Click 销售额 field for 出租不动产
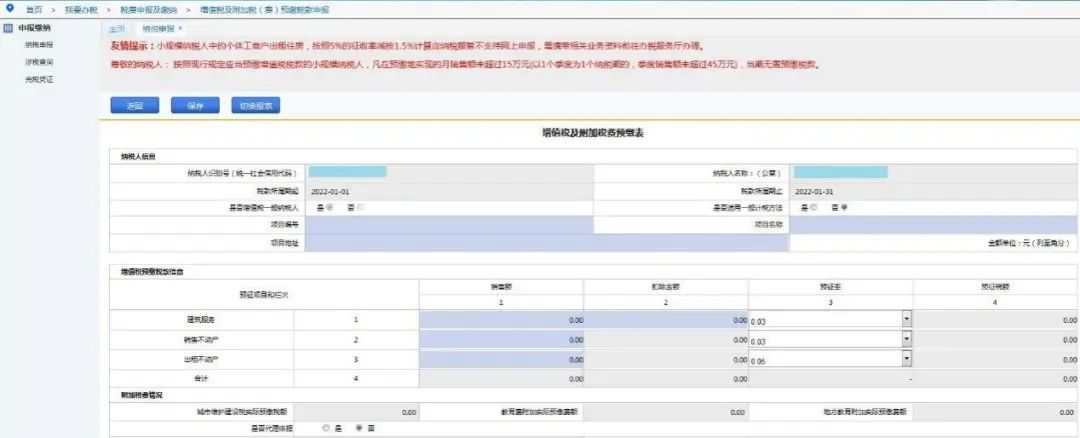This screenshot has height=438, width=1080. (x=501, y=359)
